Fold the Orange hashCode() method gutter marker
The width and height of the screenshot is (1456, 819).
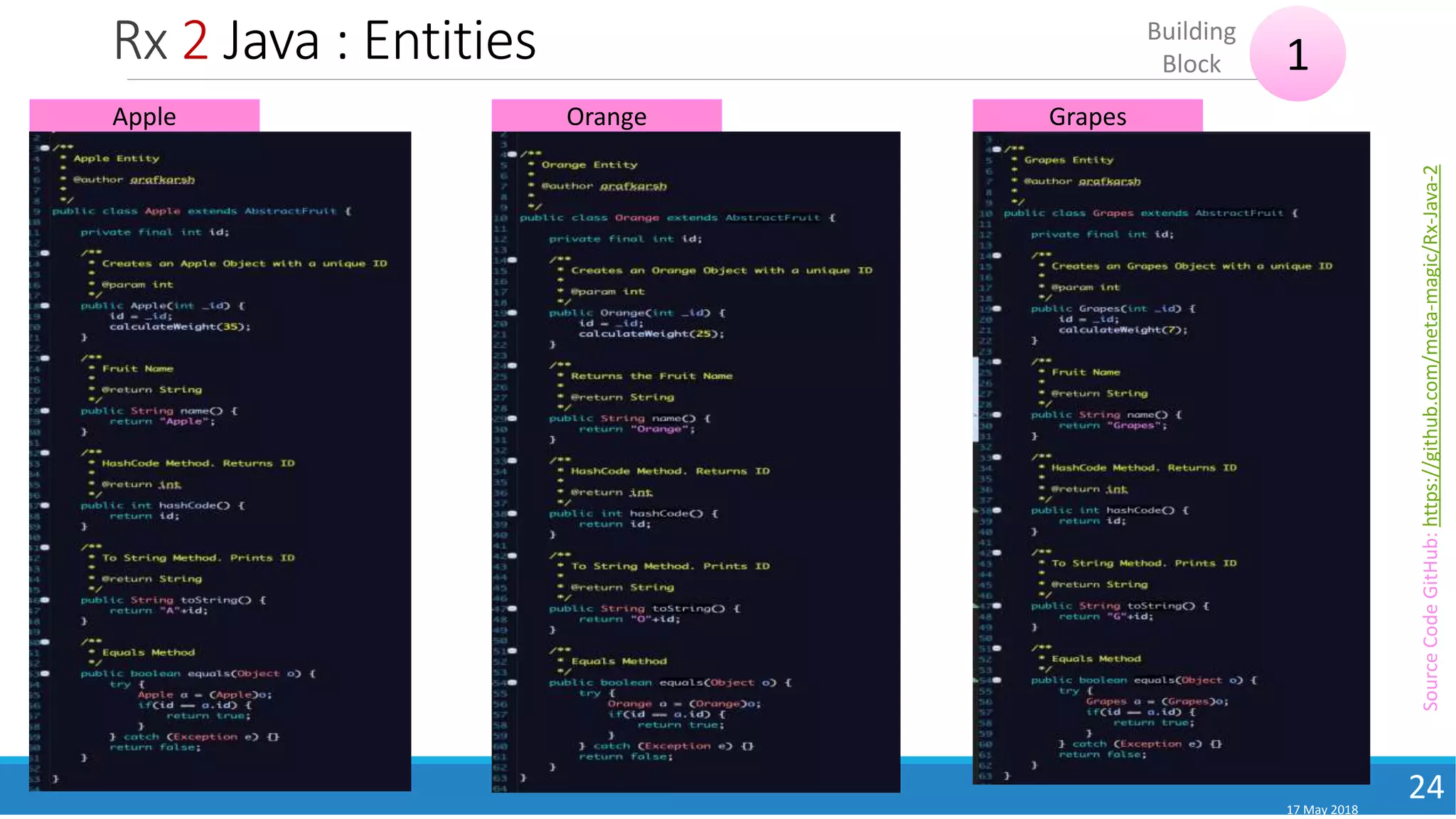click(513, 513)
